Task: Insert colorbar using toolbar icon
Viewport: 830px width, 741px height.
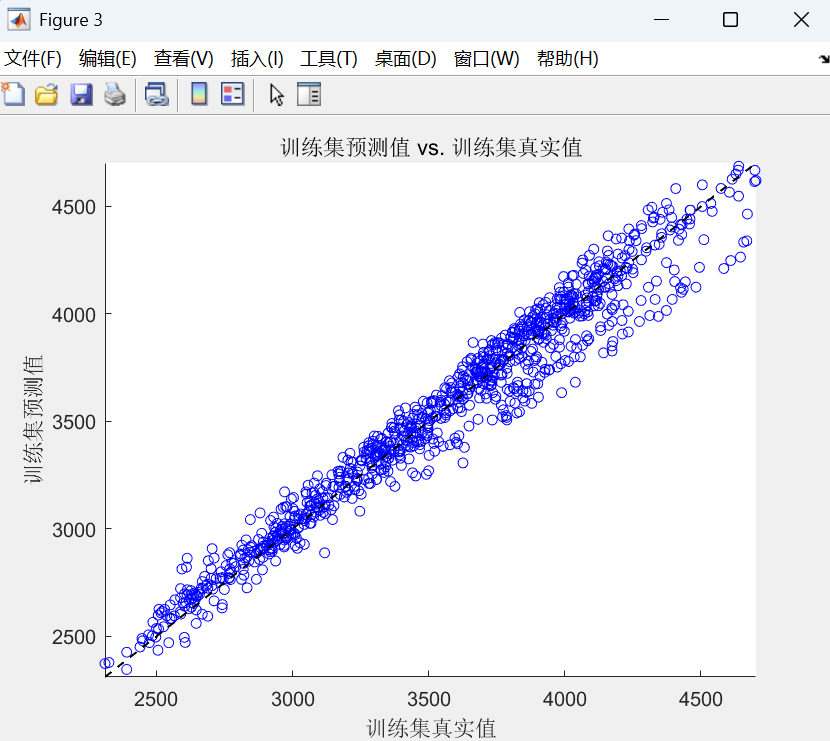Action: 199,95
